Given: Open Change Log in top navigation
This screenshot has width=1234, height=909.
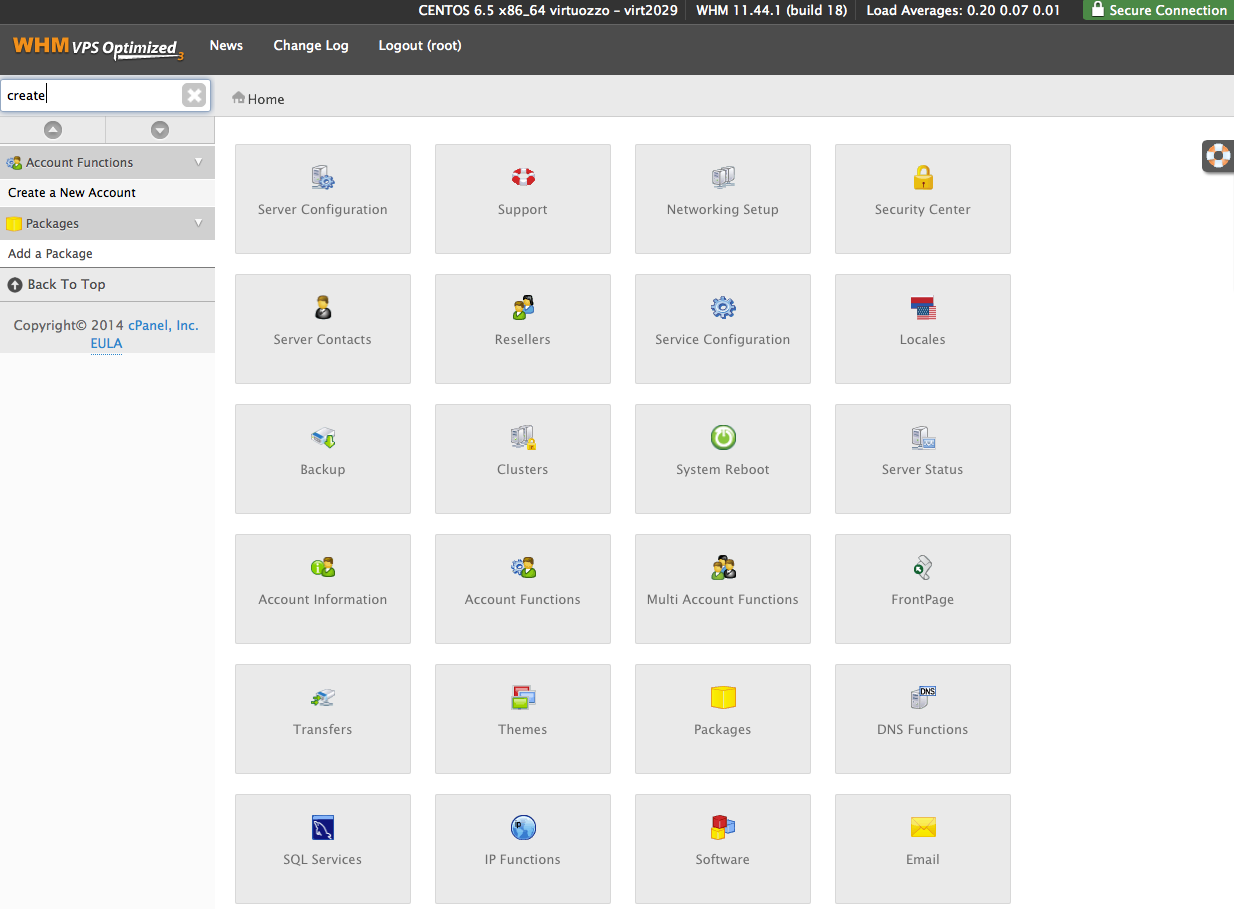Looking at the screenshot, I should [x=311, y=45].
